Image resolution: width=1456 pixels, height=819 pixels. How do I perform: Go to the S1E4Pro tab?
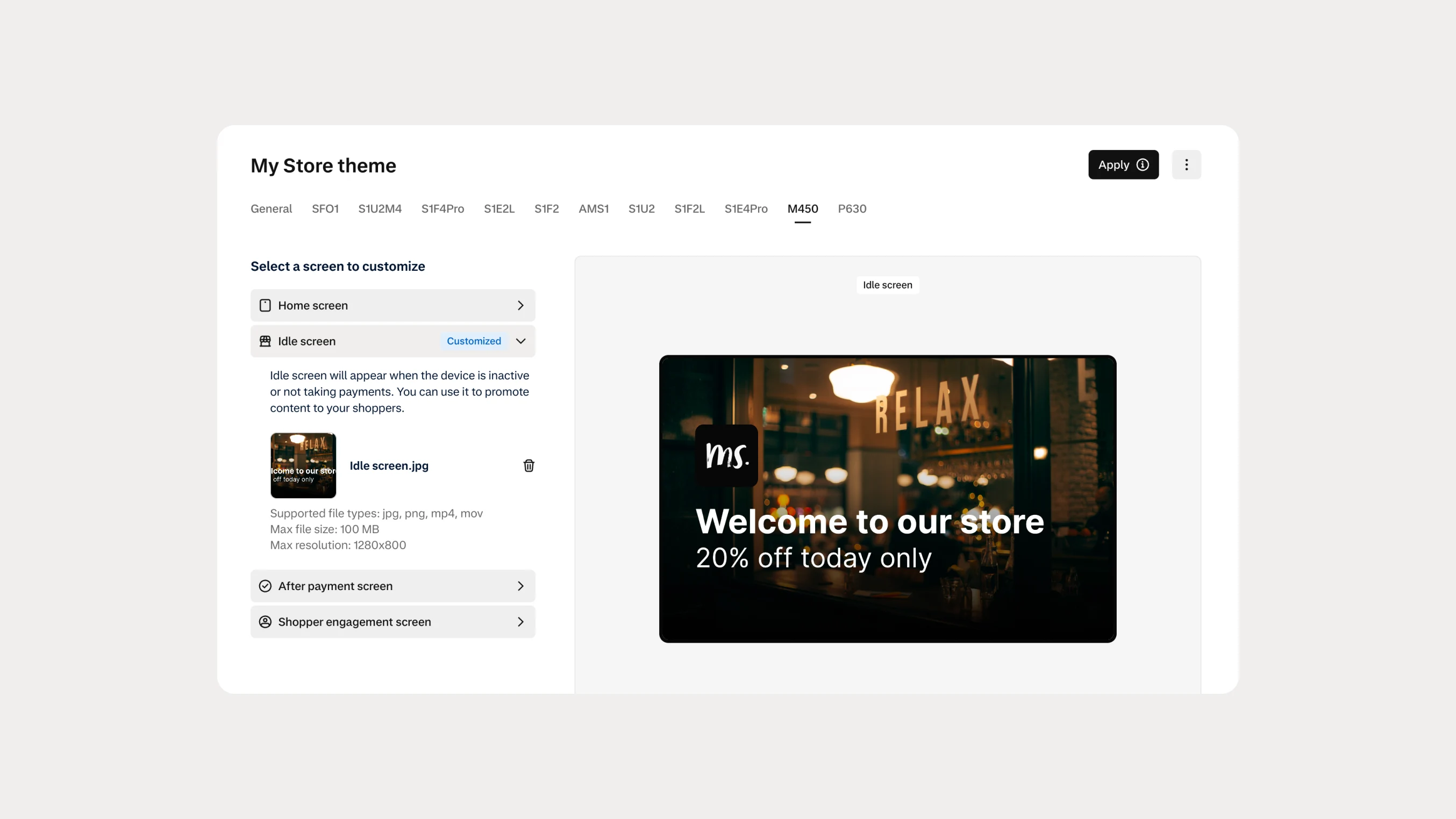tap(746, 209)
